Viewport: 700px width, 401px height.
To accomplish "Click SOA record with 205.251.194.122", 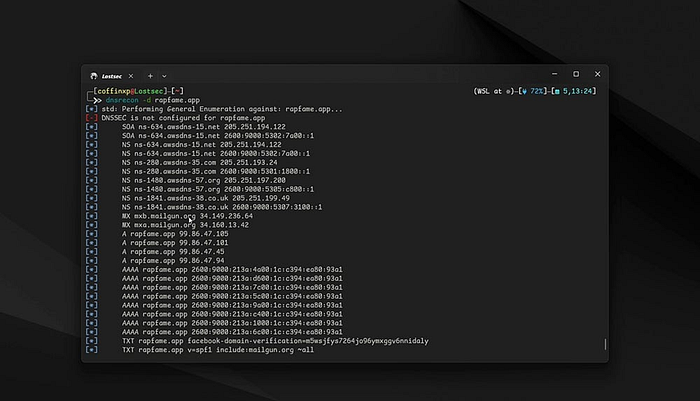I will point(204,127).
